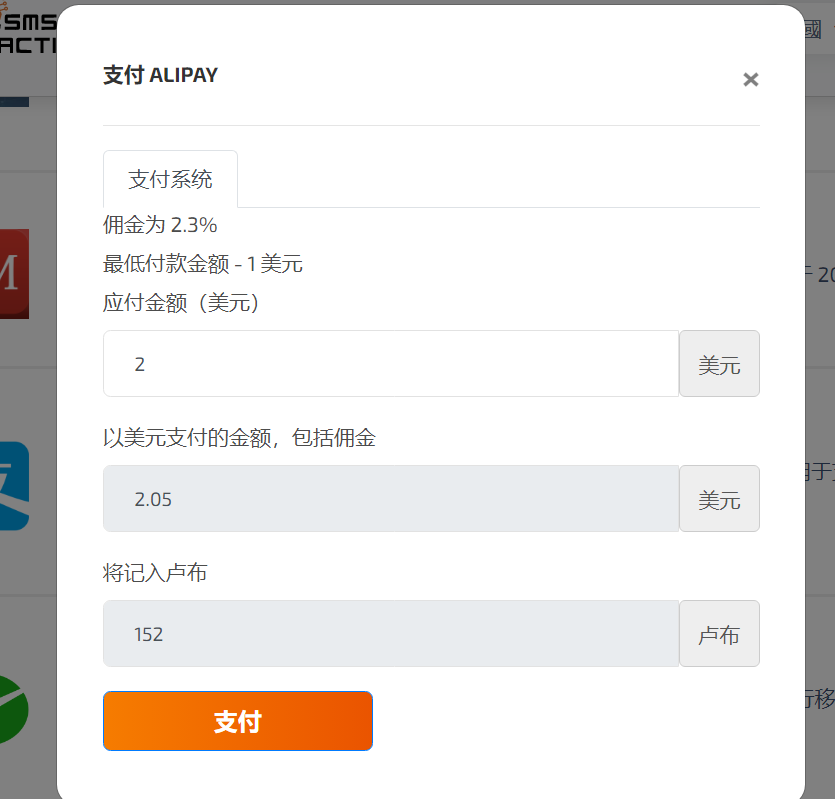Dismiss the payment dialog with the X
The image size is (835, 799).
click(x=751, y=79)
